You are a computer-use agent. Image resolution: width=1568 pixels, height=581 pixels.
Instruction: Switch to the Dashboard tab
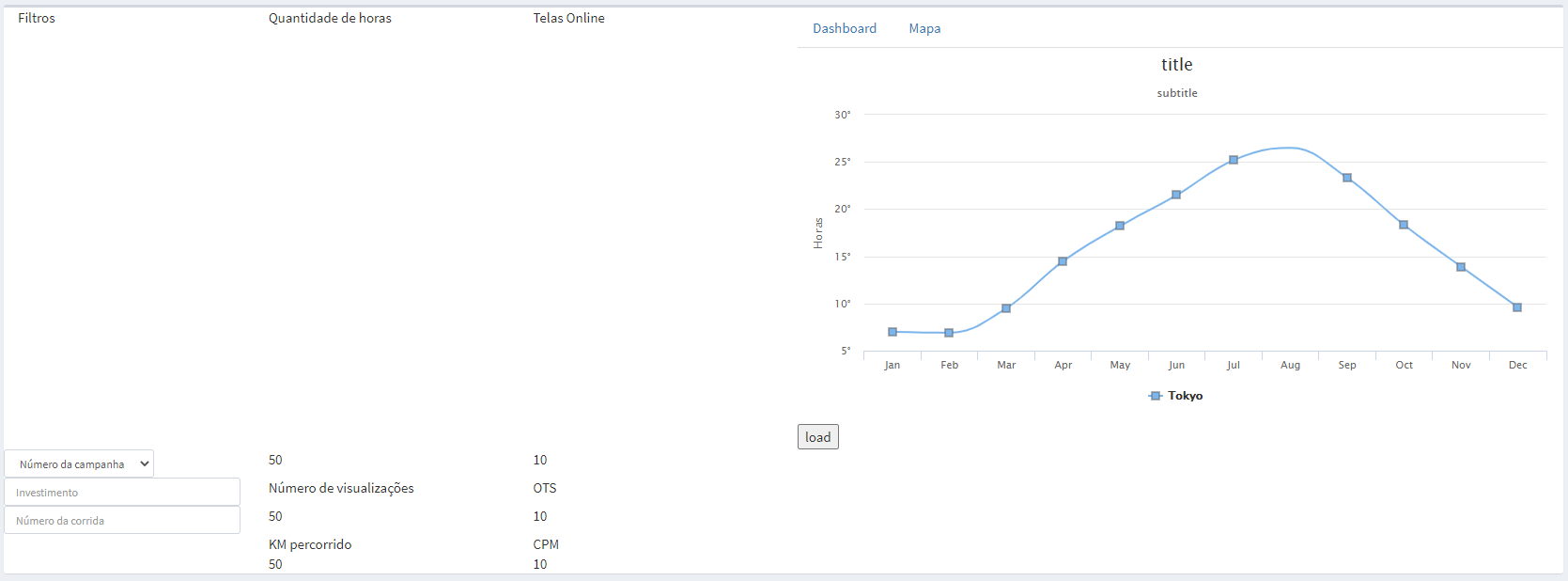point(845,28)
